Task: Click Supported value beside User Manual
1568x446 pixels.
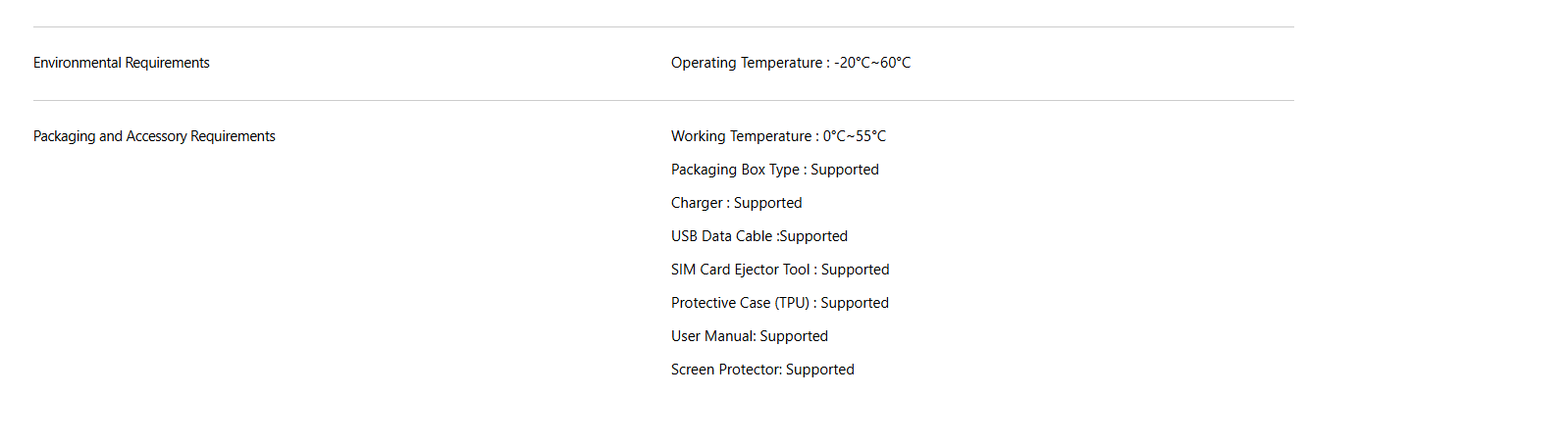Action: [794, 336]
